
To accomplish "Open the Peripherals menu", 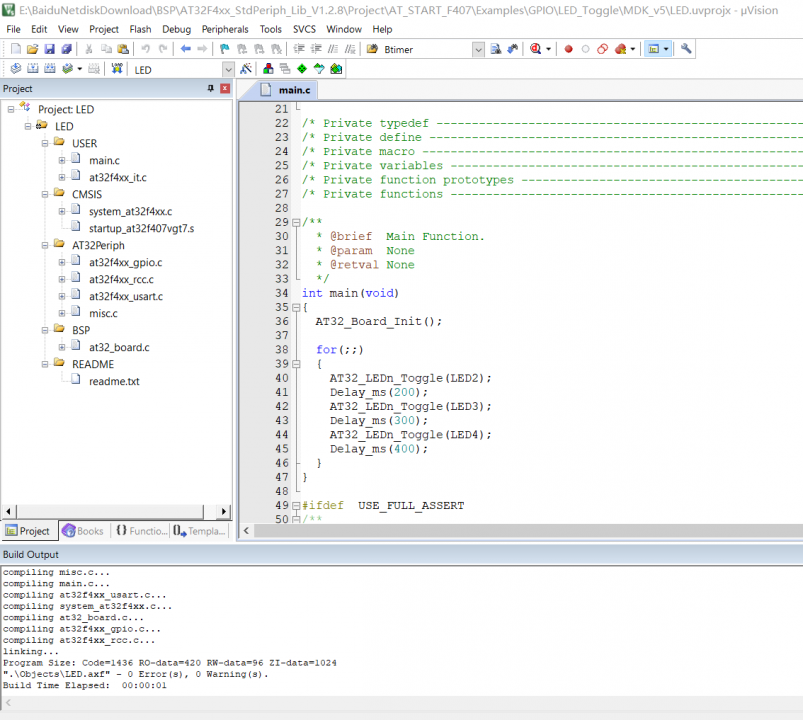I will [x=225, y=29].
